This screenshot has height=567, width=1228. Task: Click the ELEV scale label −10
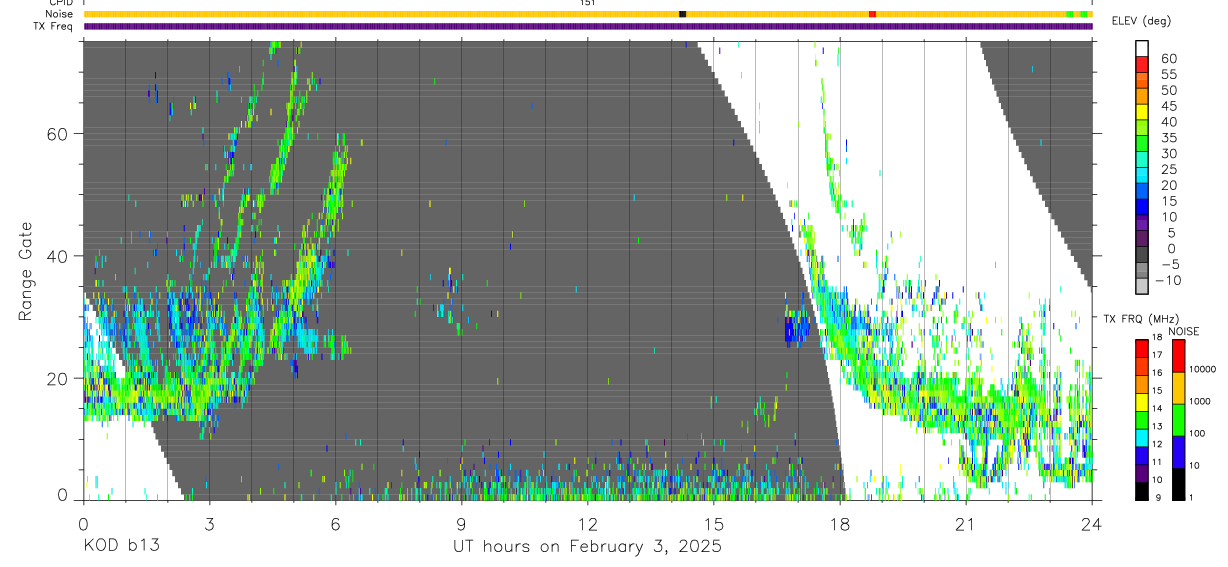(x=1167, y=280)
